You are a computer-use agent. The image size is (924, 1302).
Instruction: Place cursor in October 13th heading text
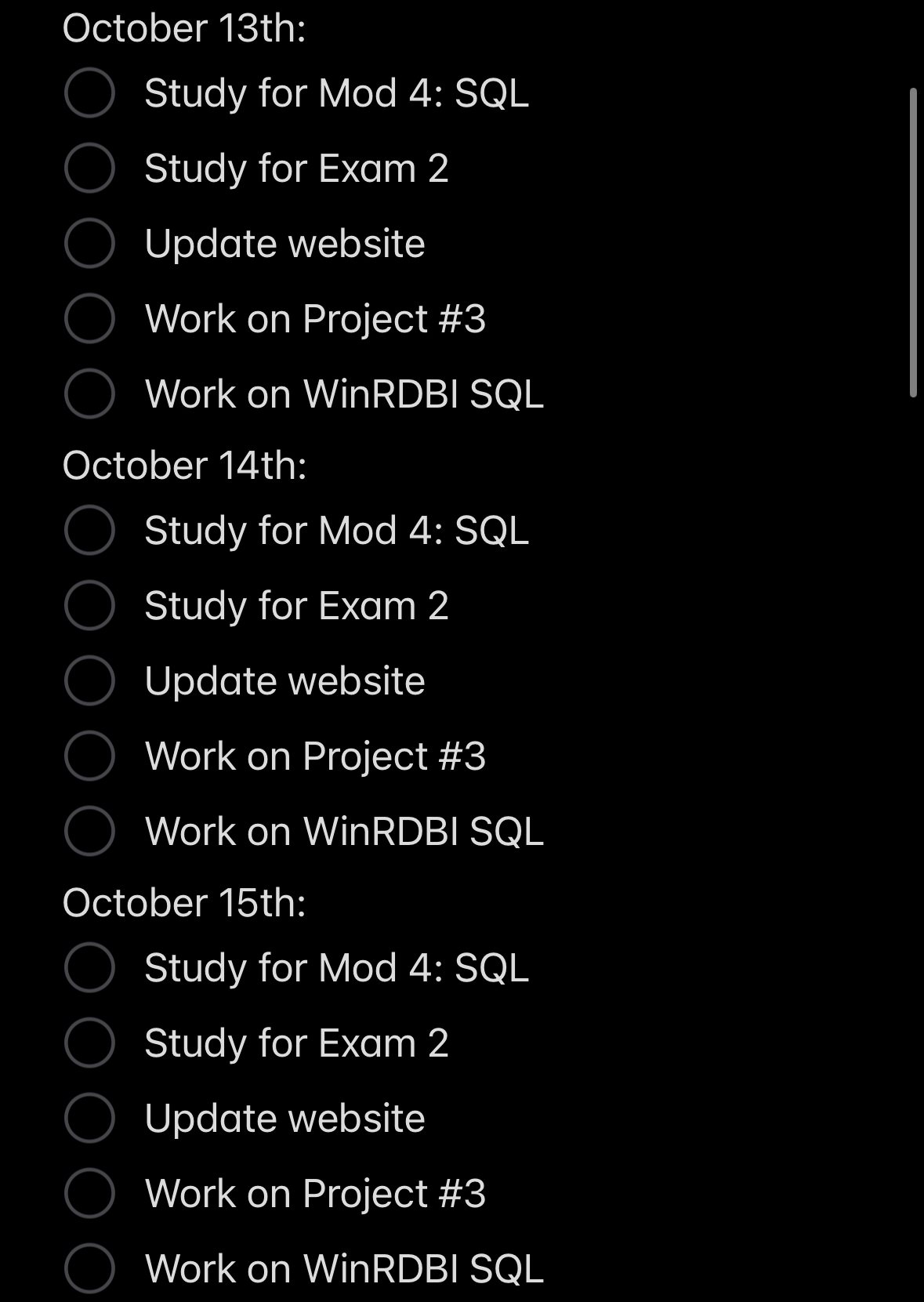[x=183, y=28]
